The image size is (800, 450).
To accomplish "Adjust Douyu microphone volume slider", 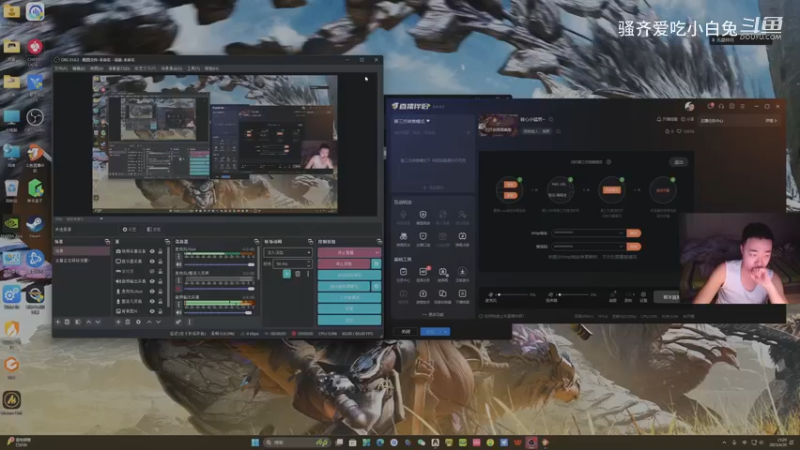I will (513, 294).
